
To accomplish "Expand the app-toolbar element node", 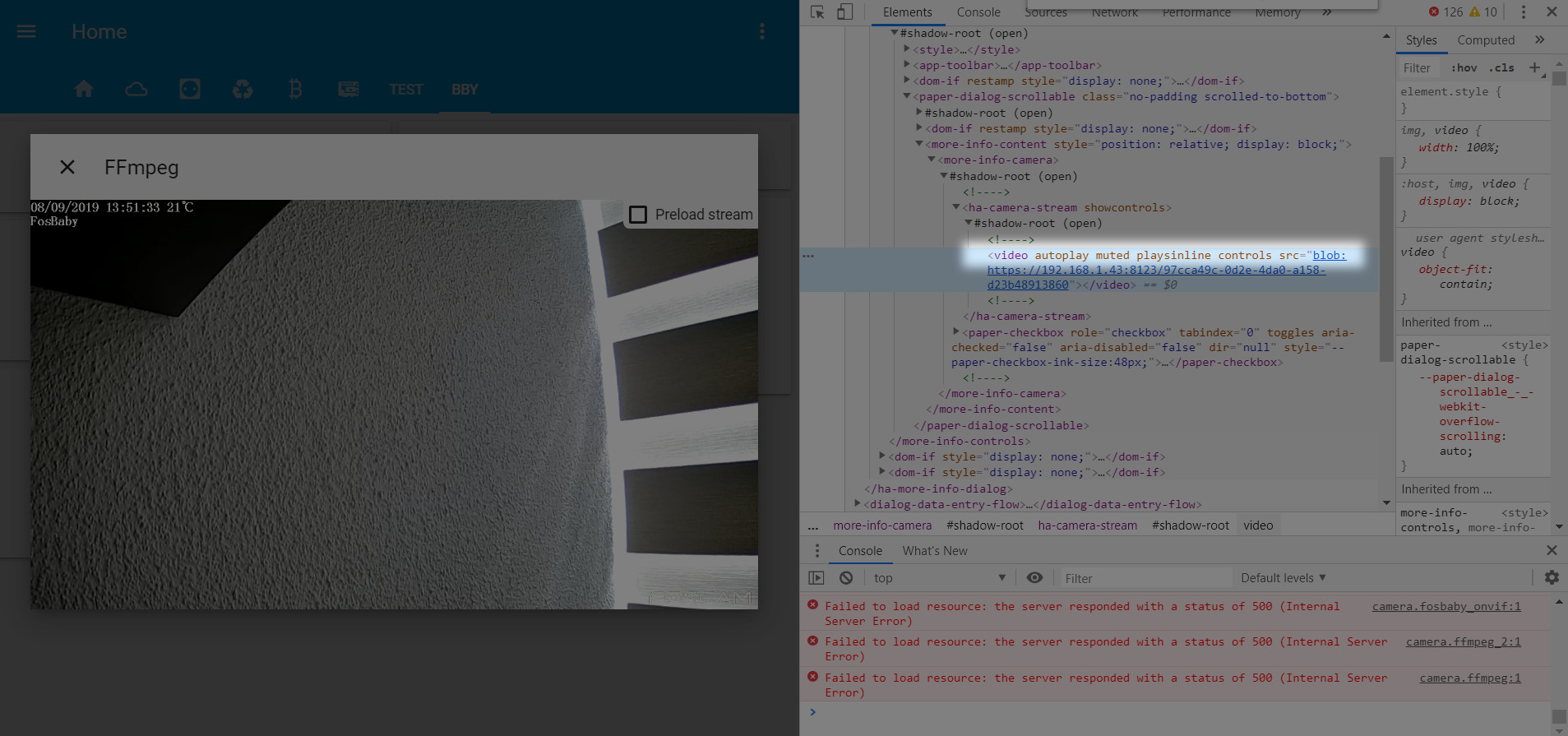I will [x=907, y=65].
